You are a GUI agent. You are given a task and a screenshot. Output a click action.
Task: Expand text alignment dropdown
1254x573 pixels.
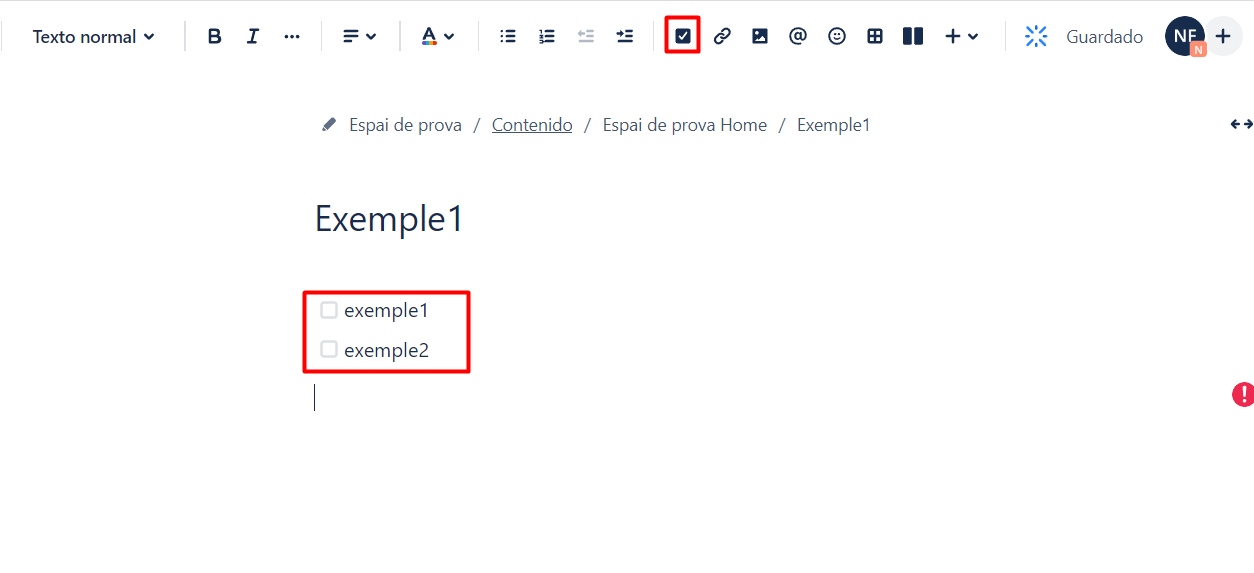[360, 36]
